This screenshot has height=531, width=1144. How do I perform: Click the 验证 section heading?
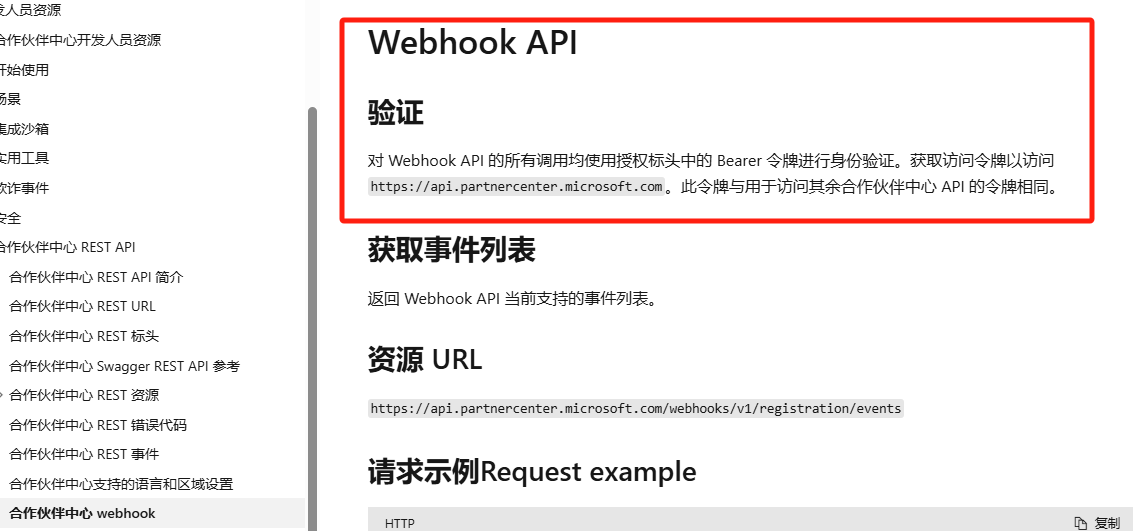pos(396,113)
